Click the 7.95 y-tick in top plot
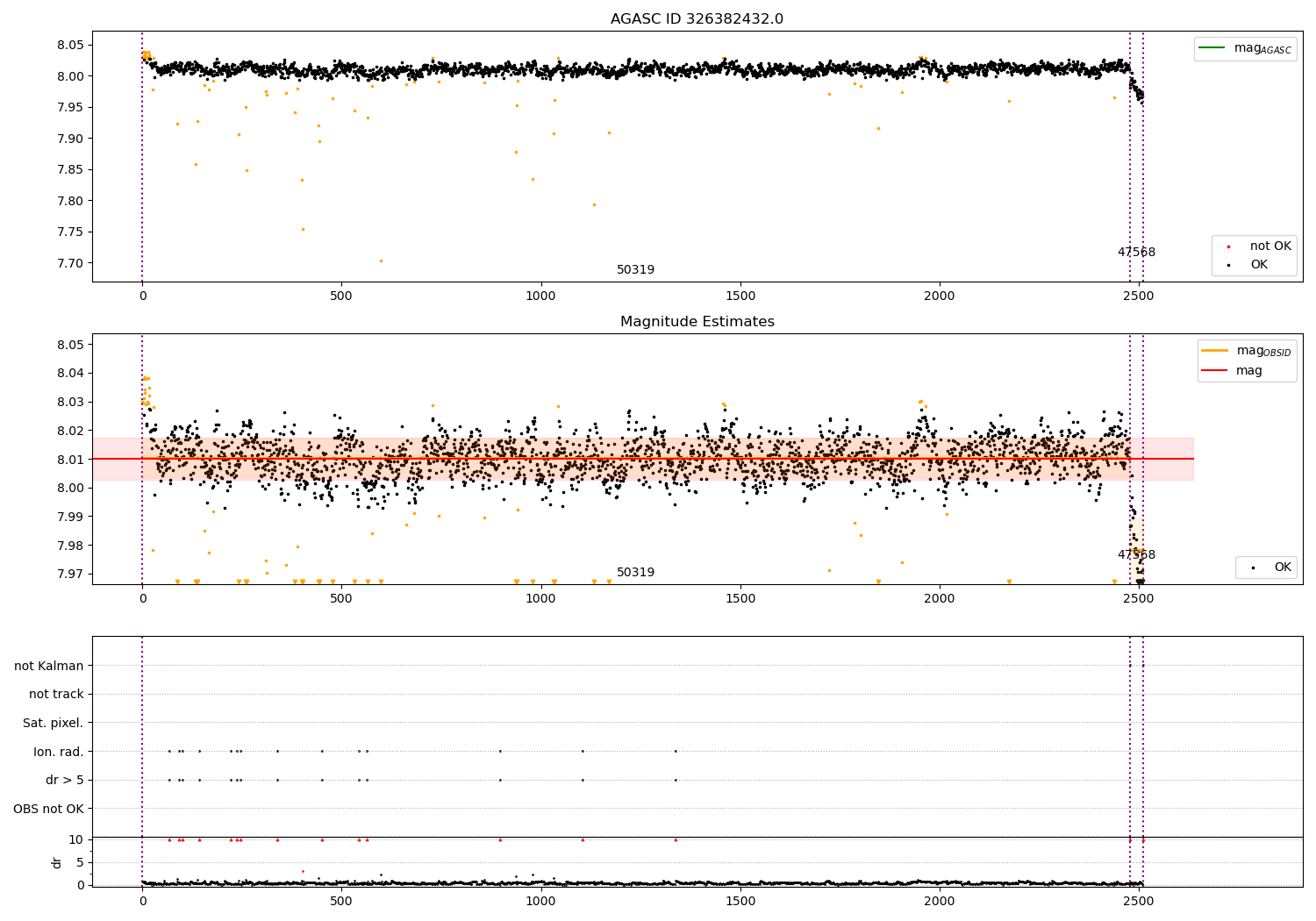 [x=69, y=108]
